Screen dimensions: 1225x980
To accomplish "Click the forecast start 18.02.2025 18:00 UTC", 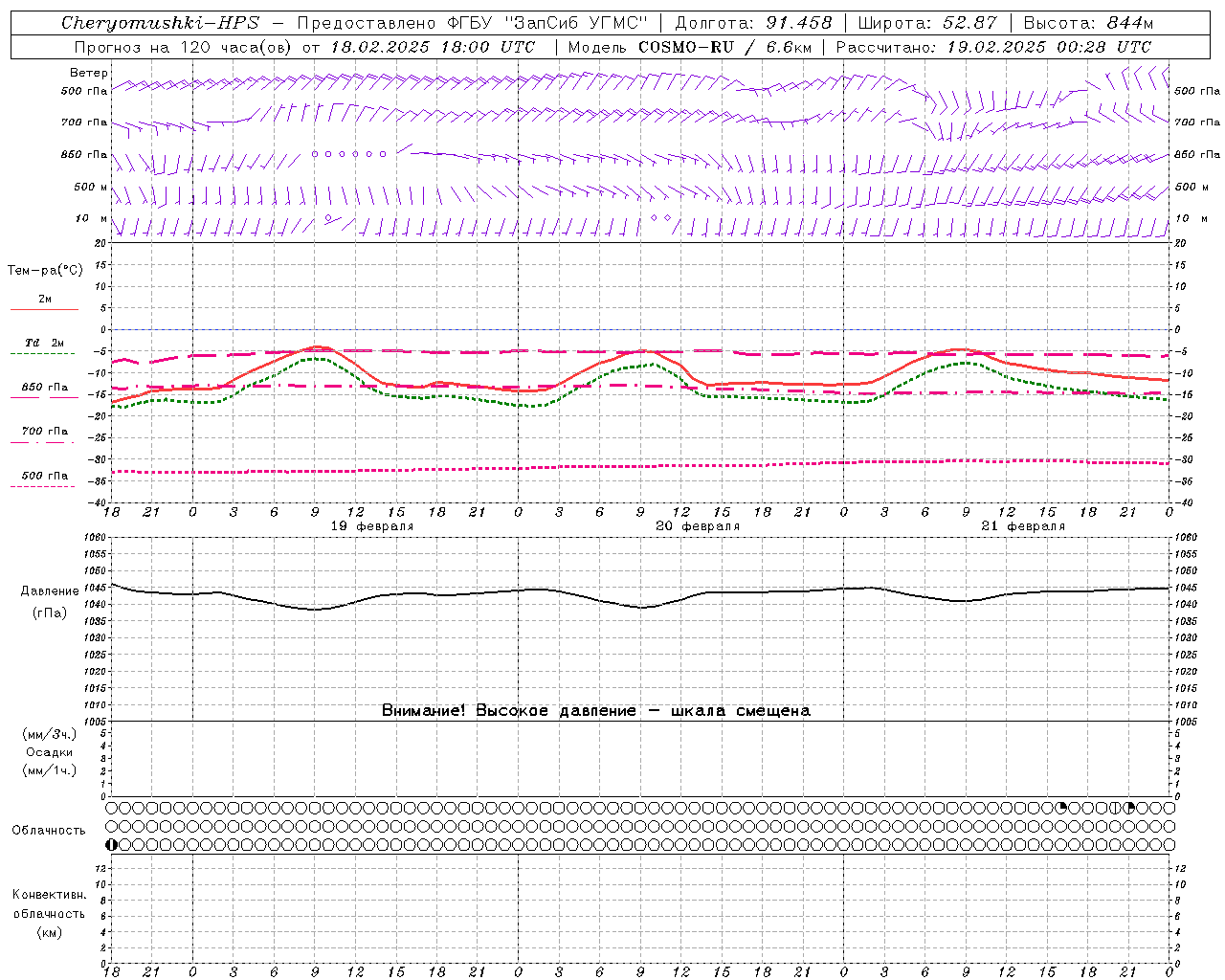I will (433, 47).
